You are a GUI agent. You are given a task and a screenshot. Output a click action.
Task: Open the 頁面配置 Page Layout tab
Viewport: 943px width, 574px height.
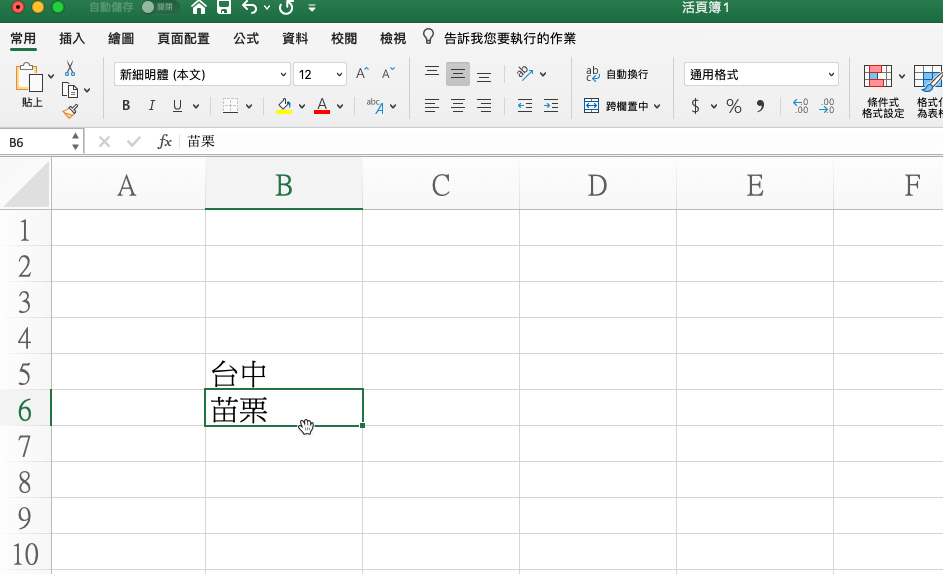point(183,39)
